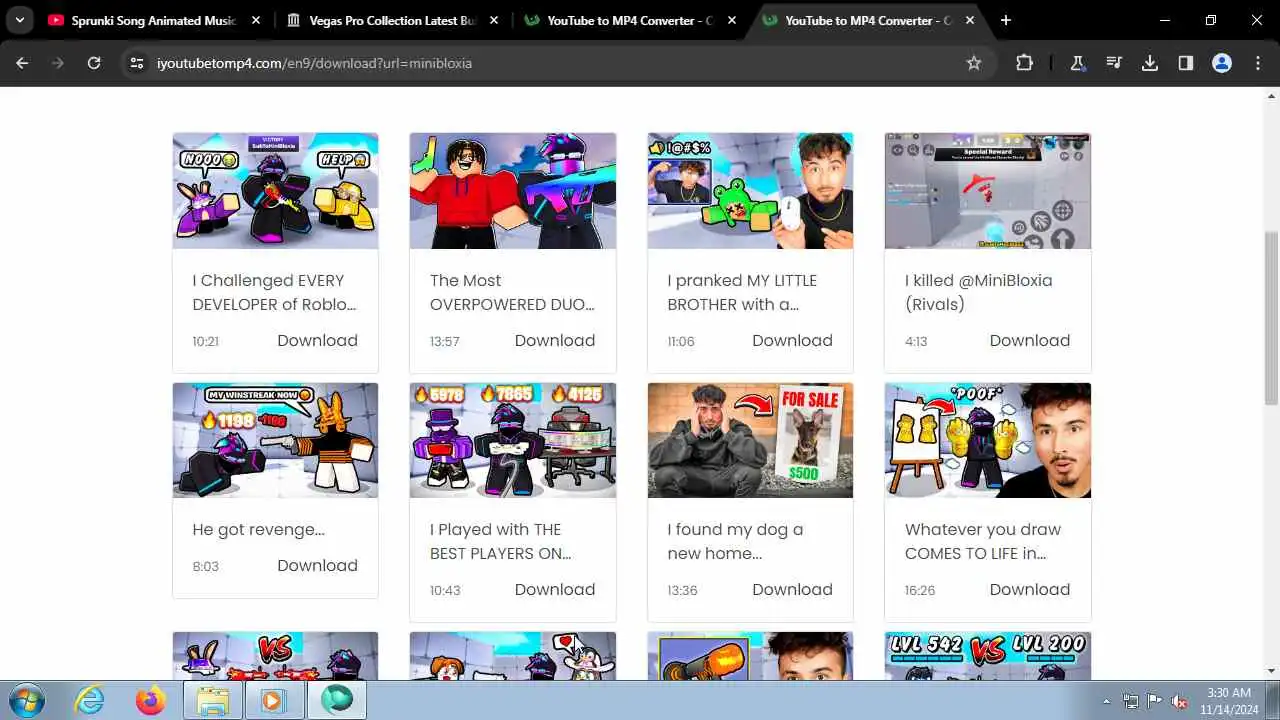This screenshot has width=1280, height=720.
Task: Open thumbnail of 'He got revenge...' video
Action: [275, 440]
